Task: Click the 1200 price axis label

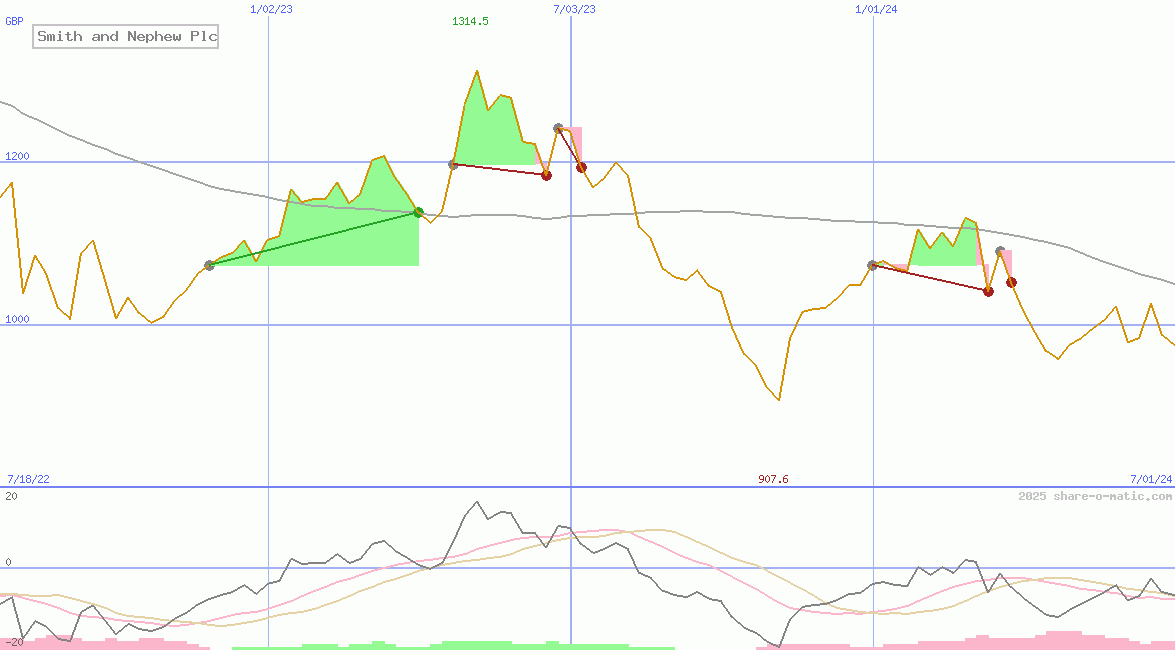Action: tap(17, 156)
